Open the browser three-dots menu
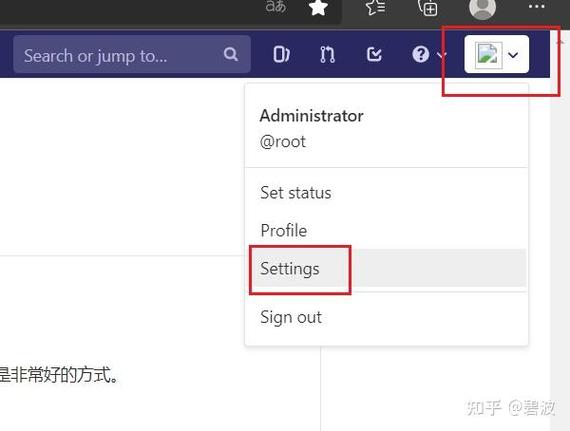 coord(536,7)
